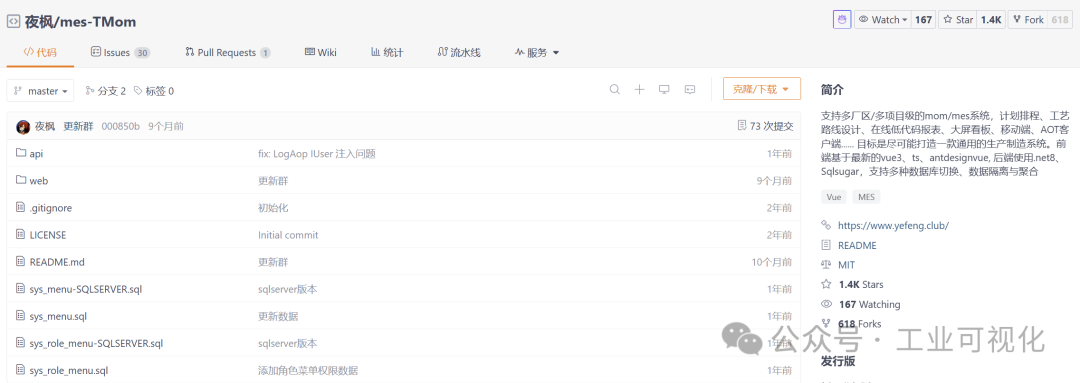Expand the 克隆/下载 dropdown button
This screenshot has height=383, width=1080.
(x=762, y=90)
